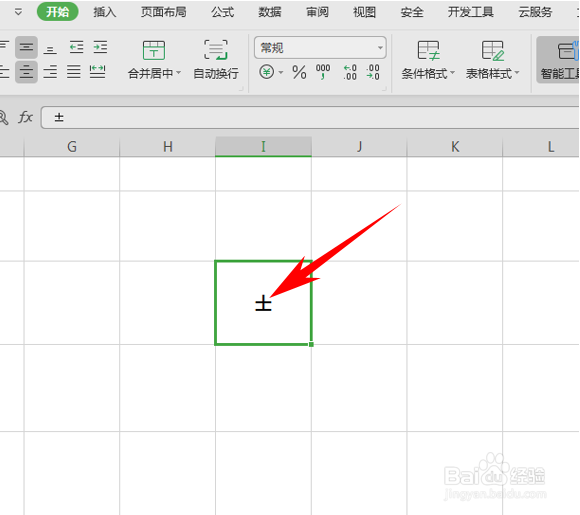Click the decrease indent icon

77,47
